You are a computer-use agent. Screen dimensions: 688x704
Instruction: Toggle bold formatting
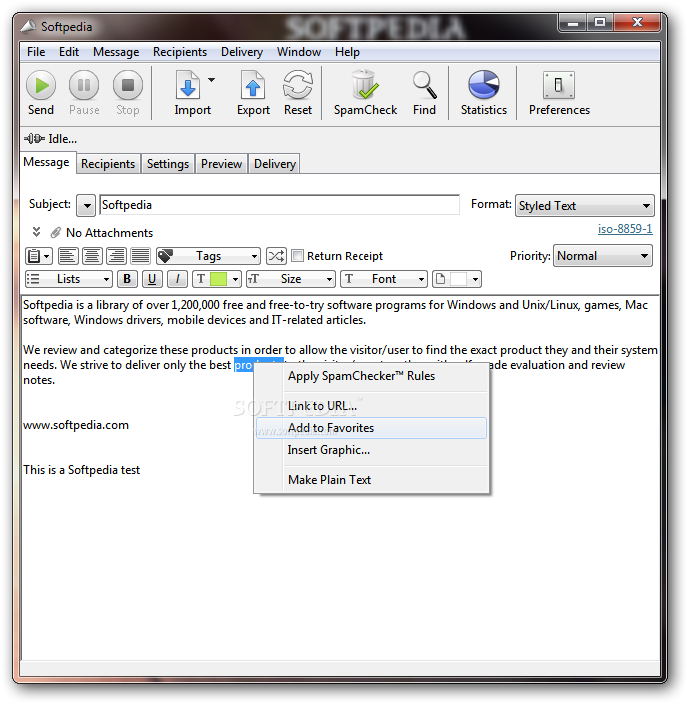coord(127,279)
